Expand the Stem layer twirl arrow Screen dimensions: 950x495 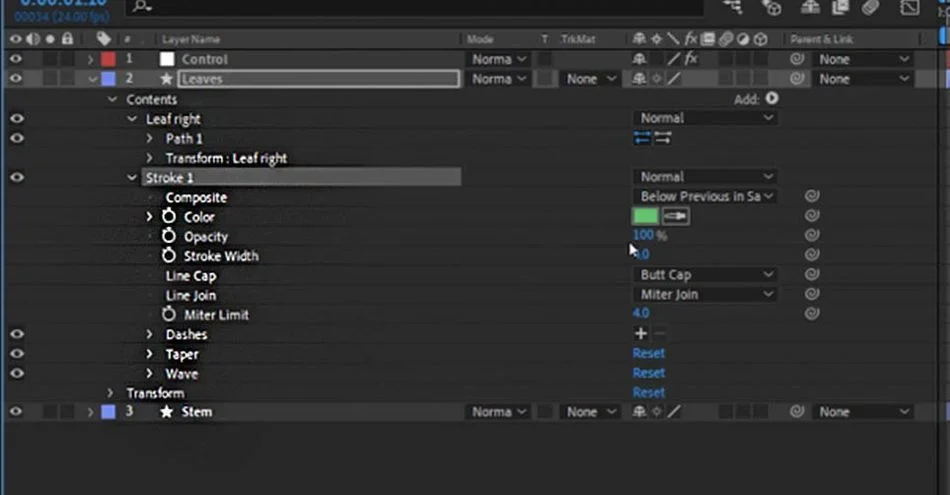90,412
